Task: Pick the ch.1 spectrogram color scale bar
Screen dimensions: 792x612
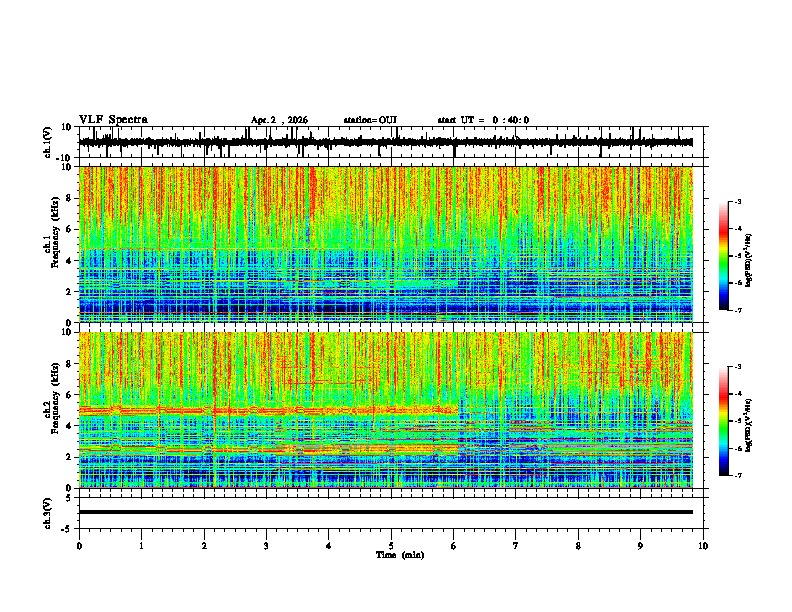Action: tap(724, 256)
